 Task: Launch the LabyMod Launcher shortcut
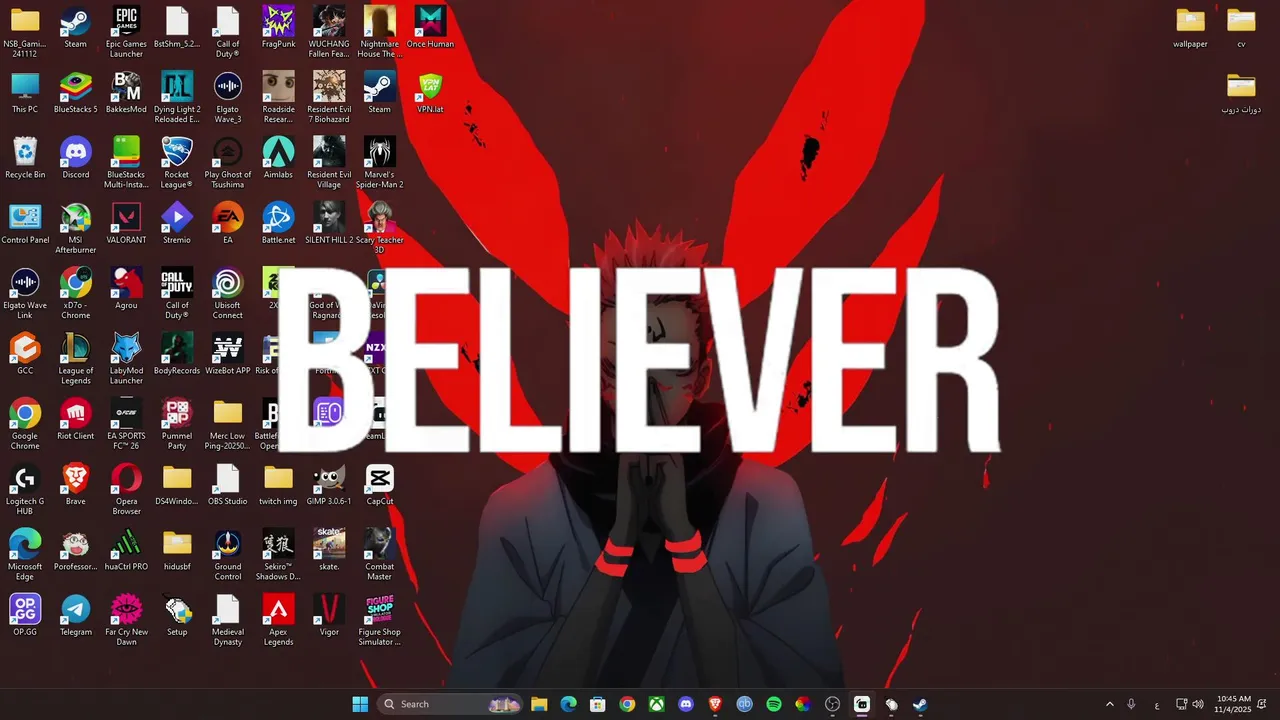click(x=126, y=358)
